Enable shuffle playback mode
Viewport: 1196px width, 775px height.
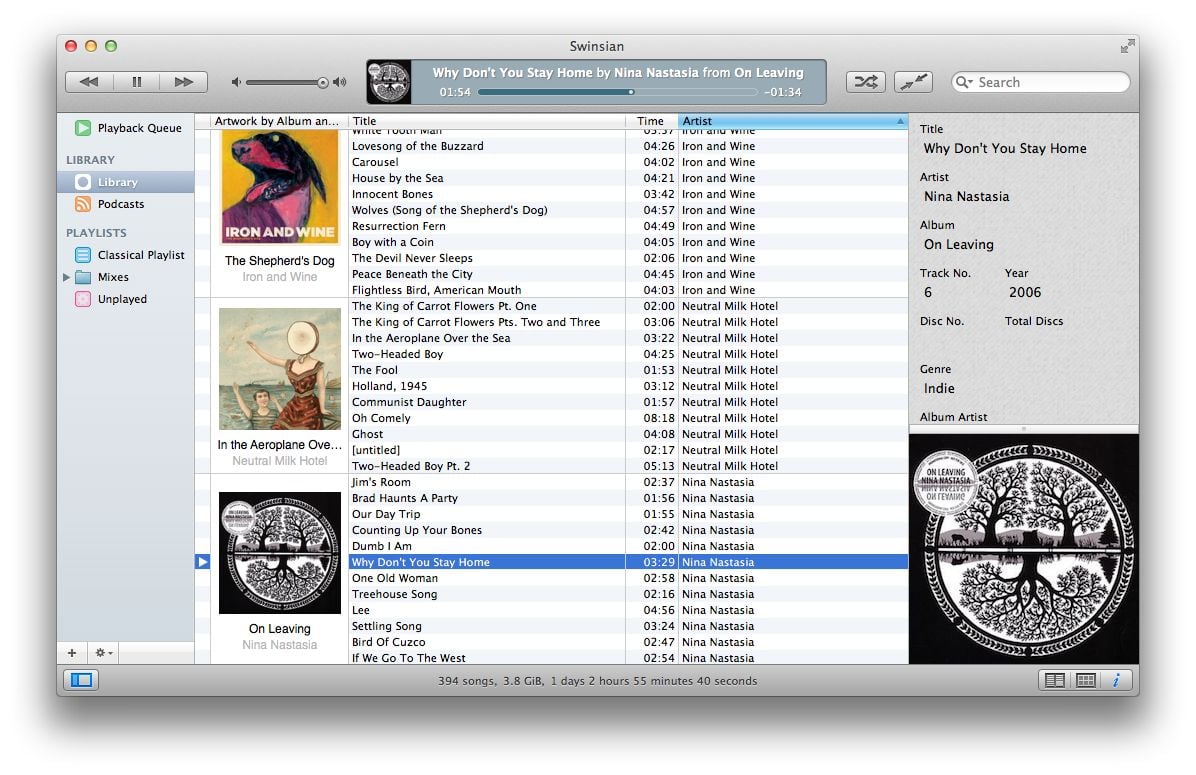tap(865, 82)
